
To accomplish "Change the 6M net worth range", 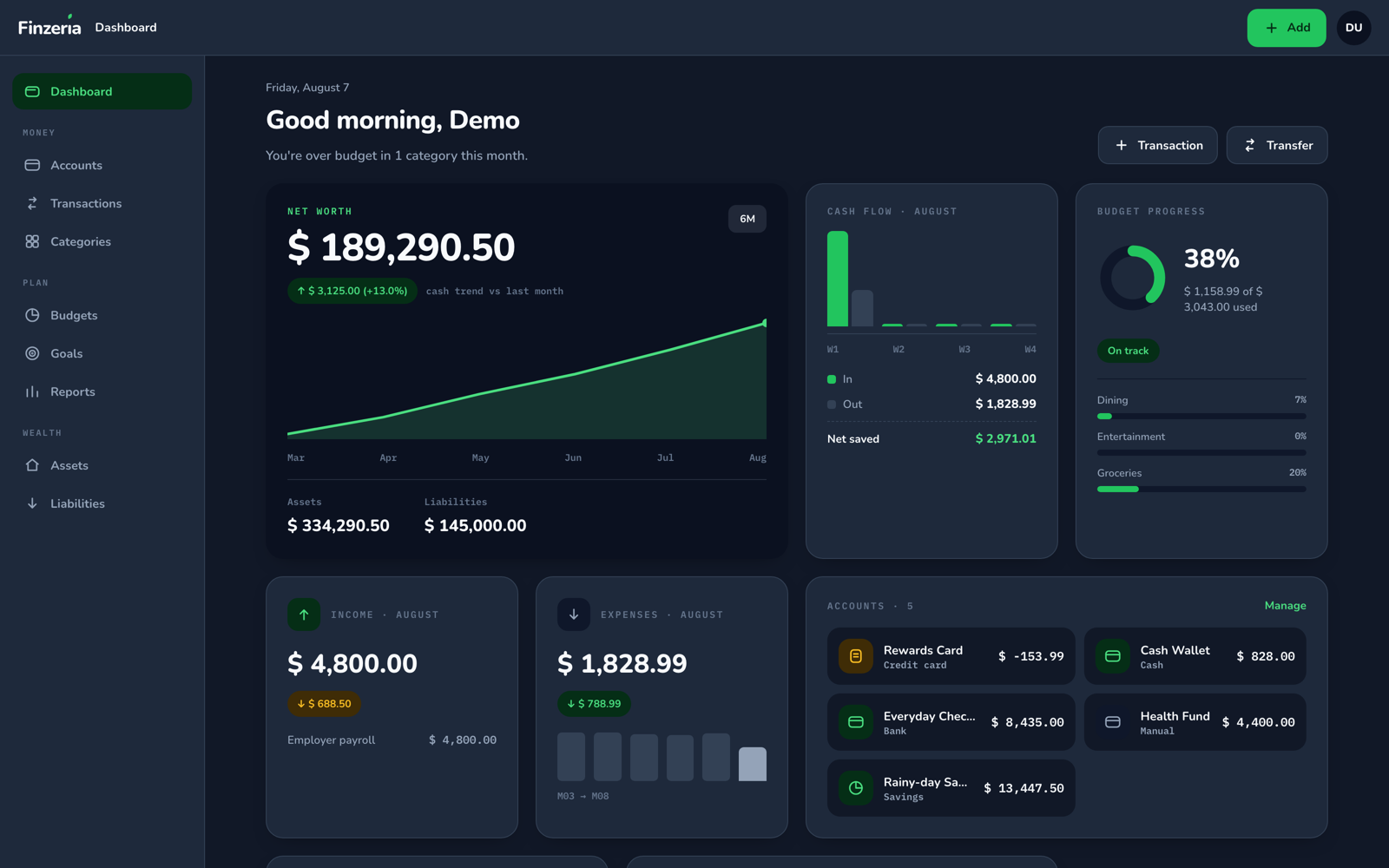I will point(747,219).
